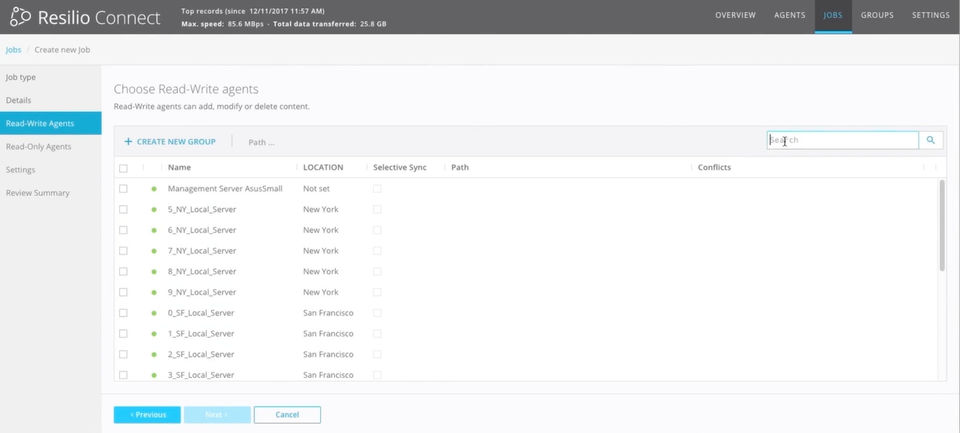Click the Path... toolbar button

click(x=261, y=142)
